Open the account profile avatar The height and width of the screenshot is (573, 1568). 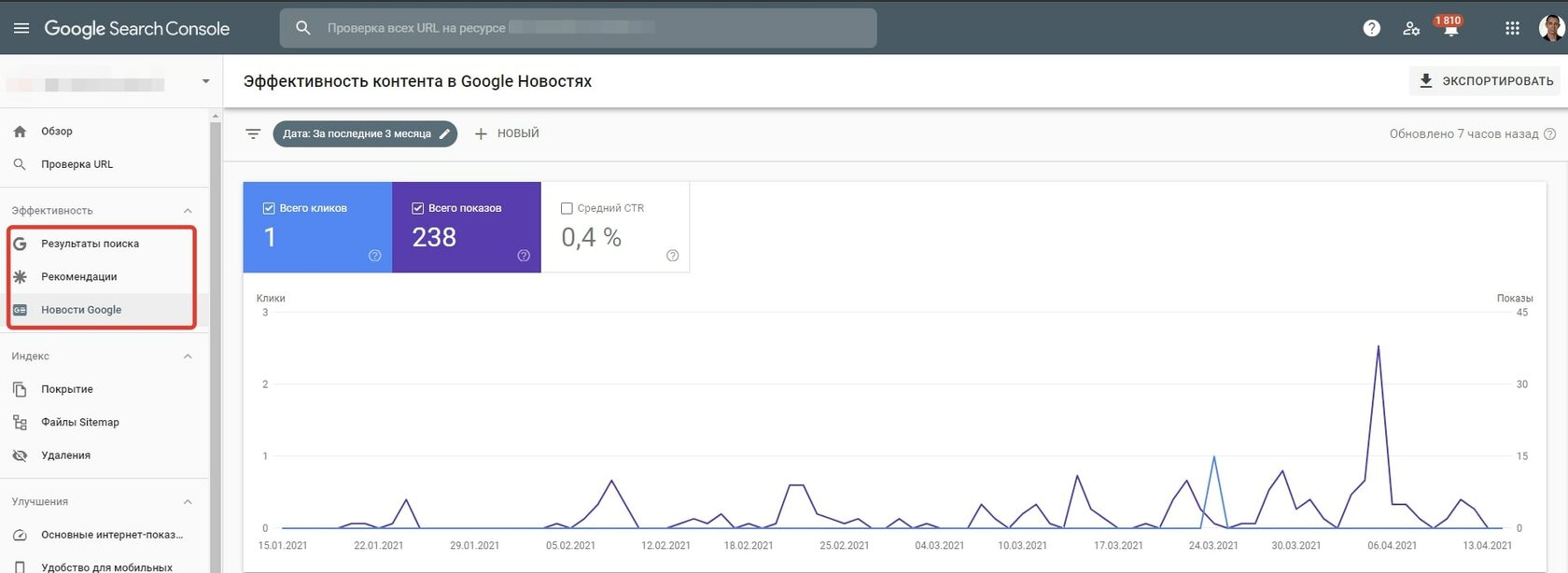1551,28
